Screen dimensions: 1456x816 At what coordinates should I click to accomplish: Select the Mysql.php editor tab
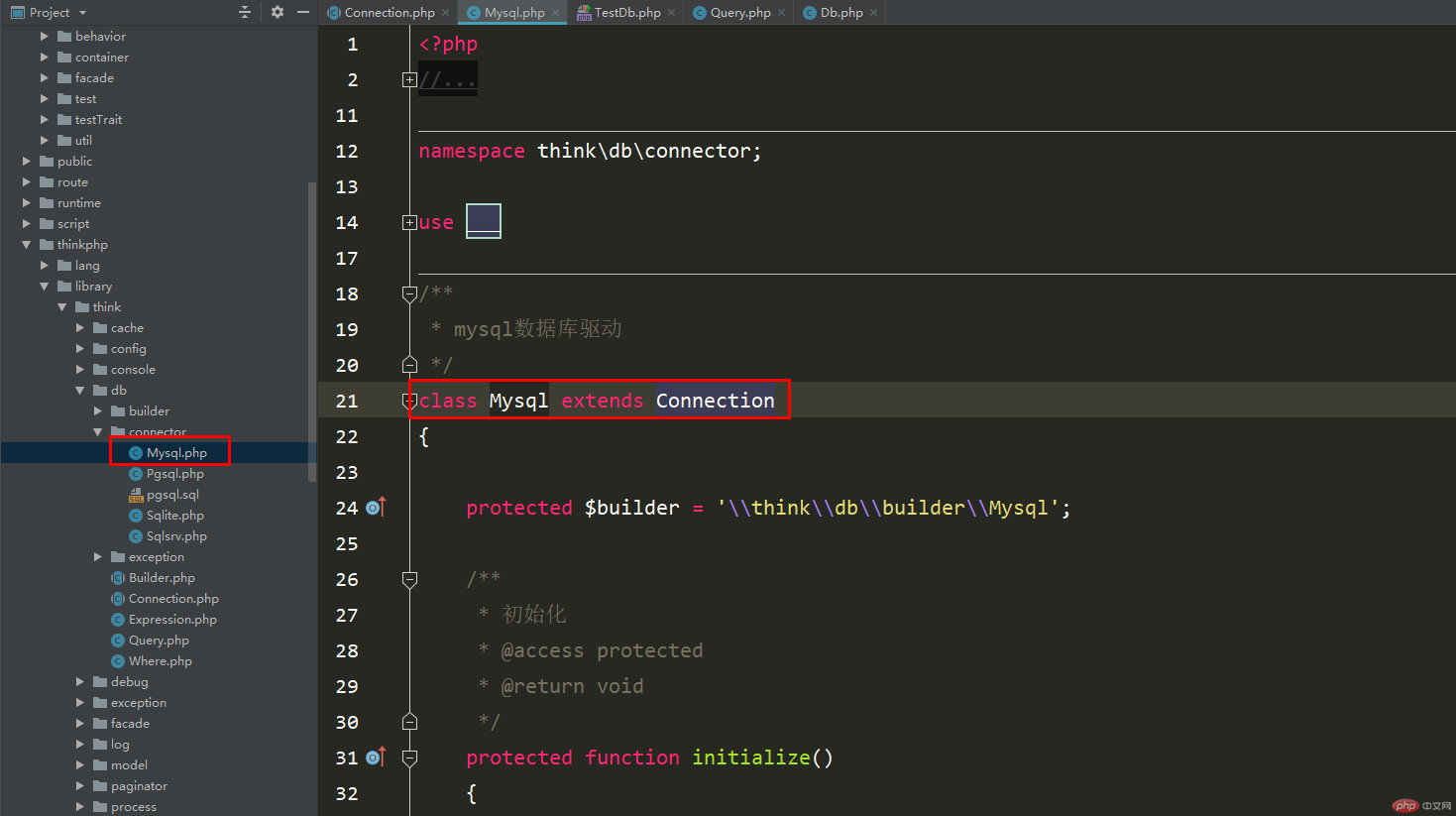point(514,13)
